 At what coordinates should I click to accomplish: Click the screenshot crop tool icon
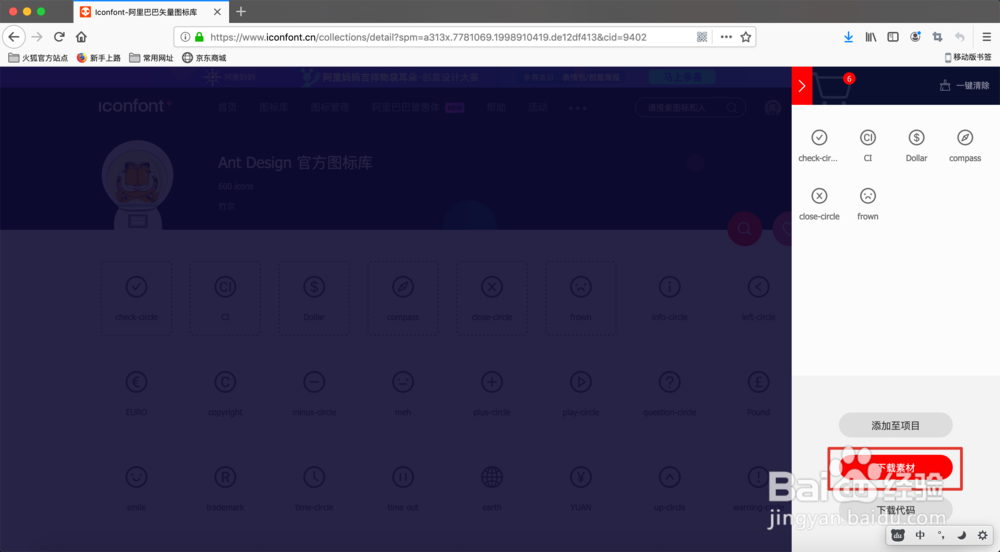coord(937,37)
